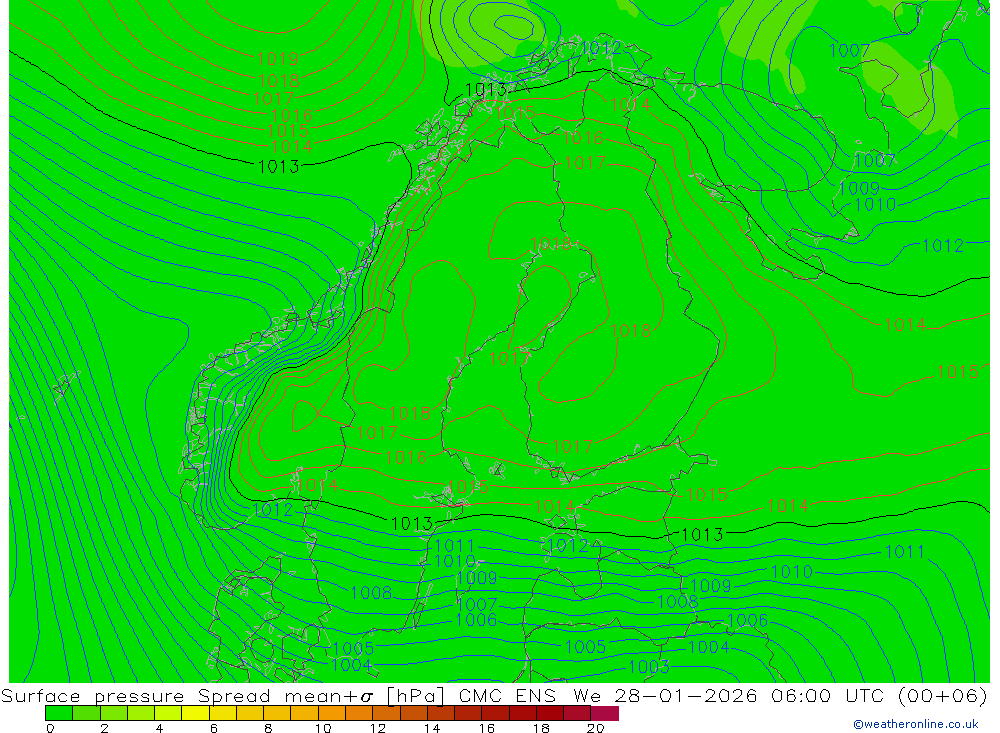
Task: Click the legend scale number 16
Action: click(487, 728)
